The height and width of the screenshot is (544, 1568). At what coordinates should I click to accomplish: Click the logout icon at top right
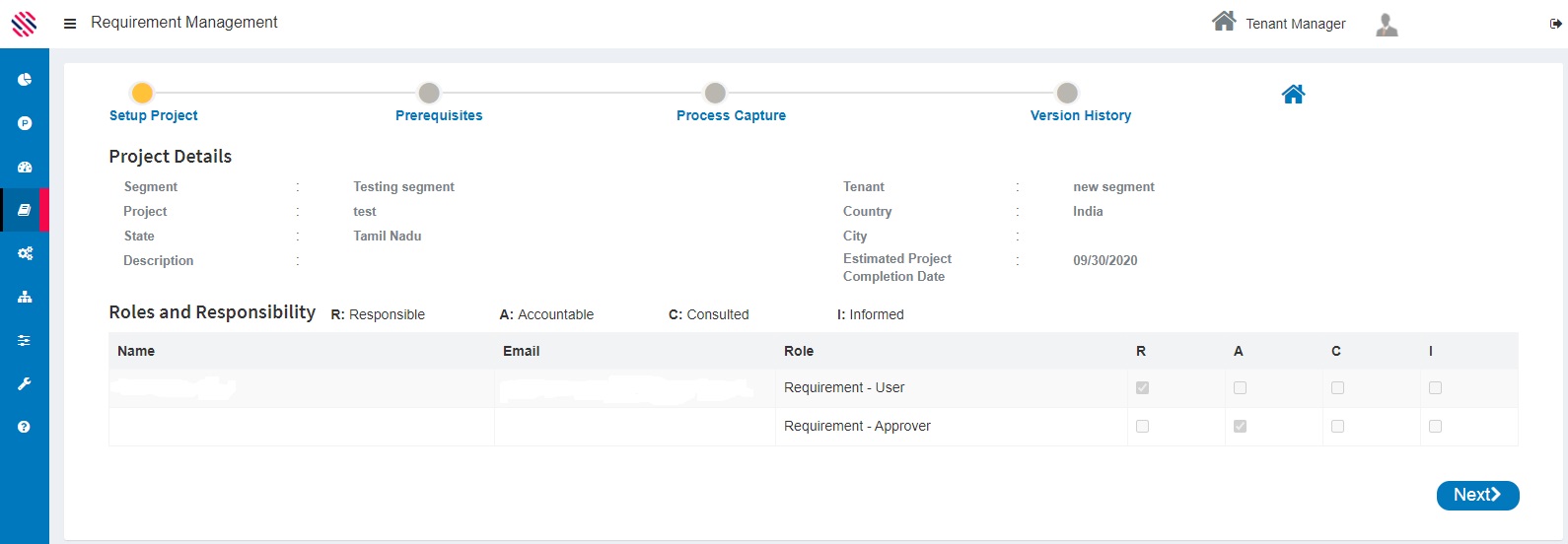1555,24
